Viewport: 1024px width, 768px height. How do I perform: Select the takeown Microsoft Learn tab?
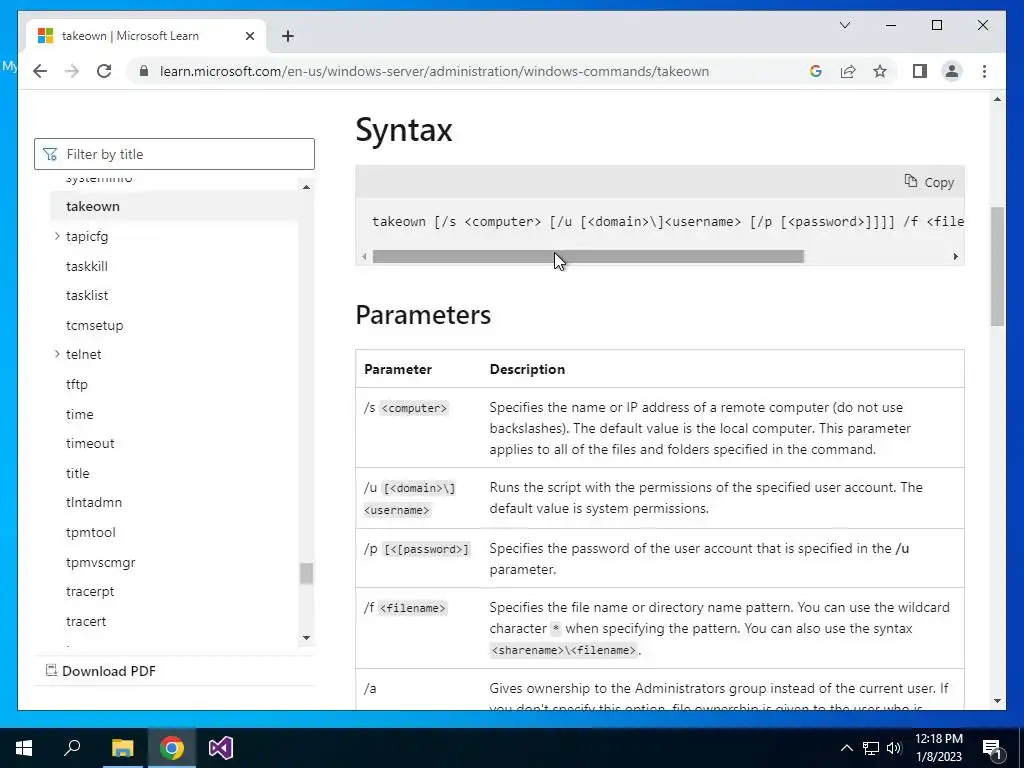click(x=146, y=36)
